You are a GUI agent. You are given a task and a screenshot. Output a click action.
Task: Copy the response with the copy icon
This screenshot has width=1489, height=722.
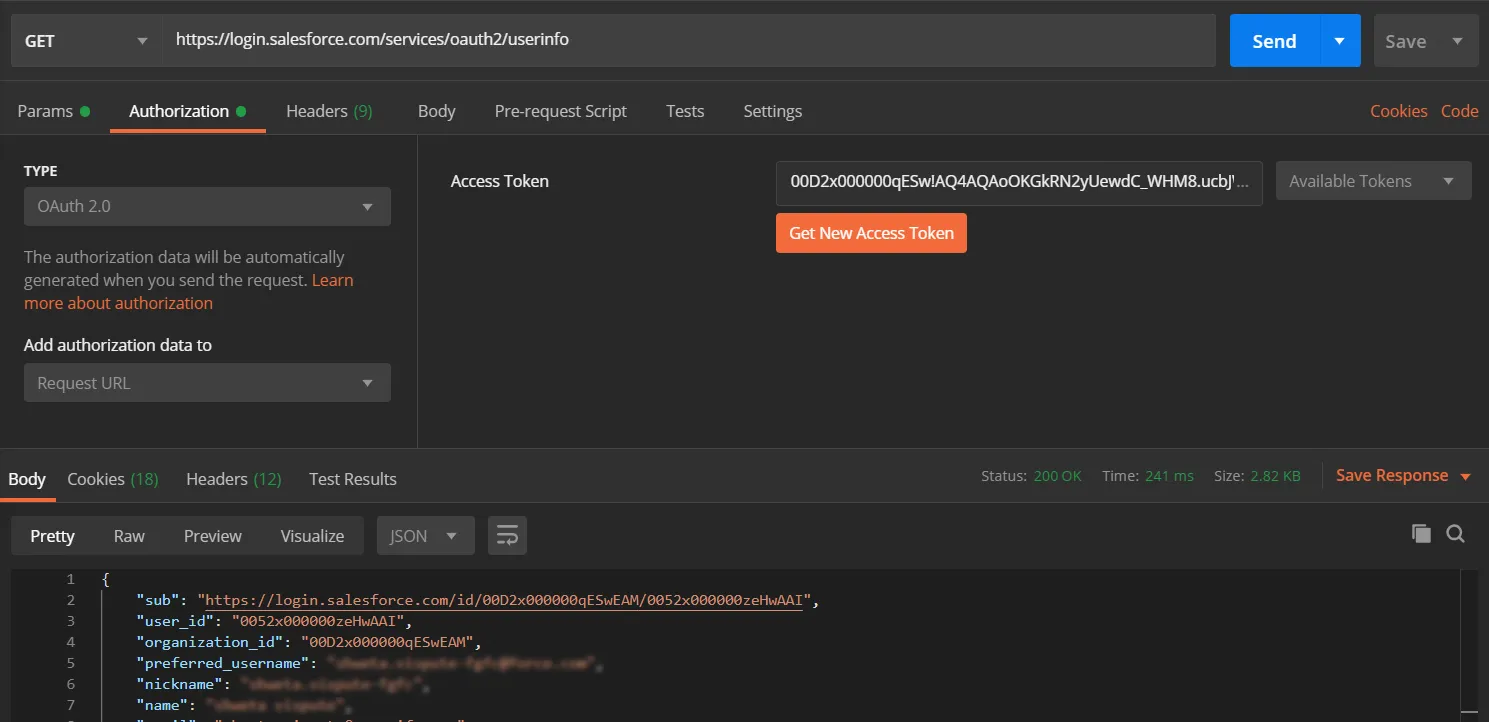point(1421,534)
